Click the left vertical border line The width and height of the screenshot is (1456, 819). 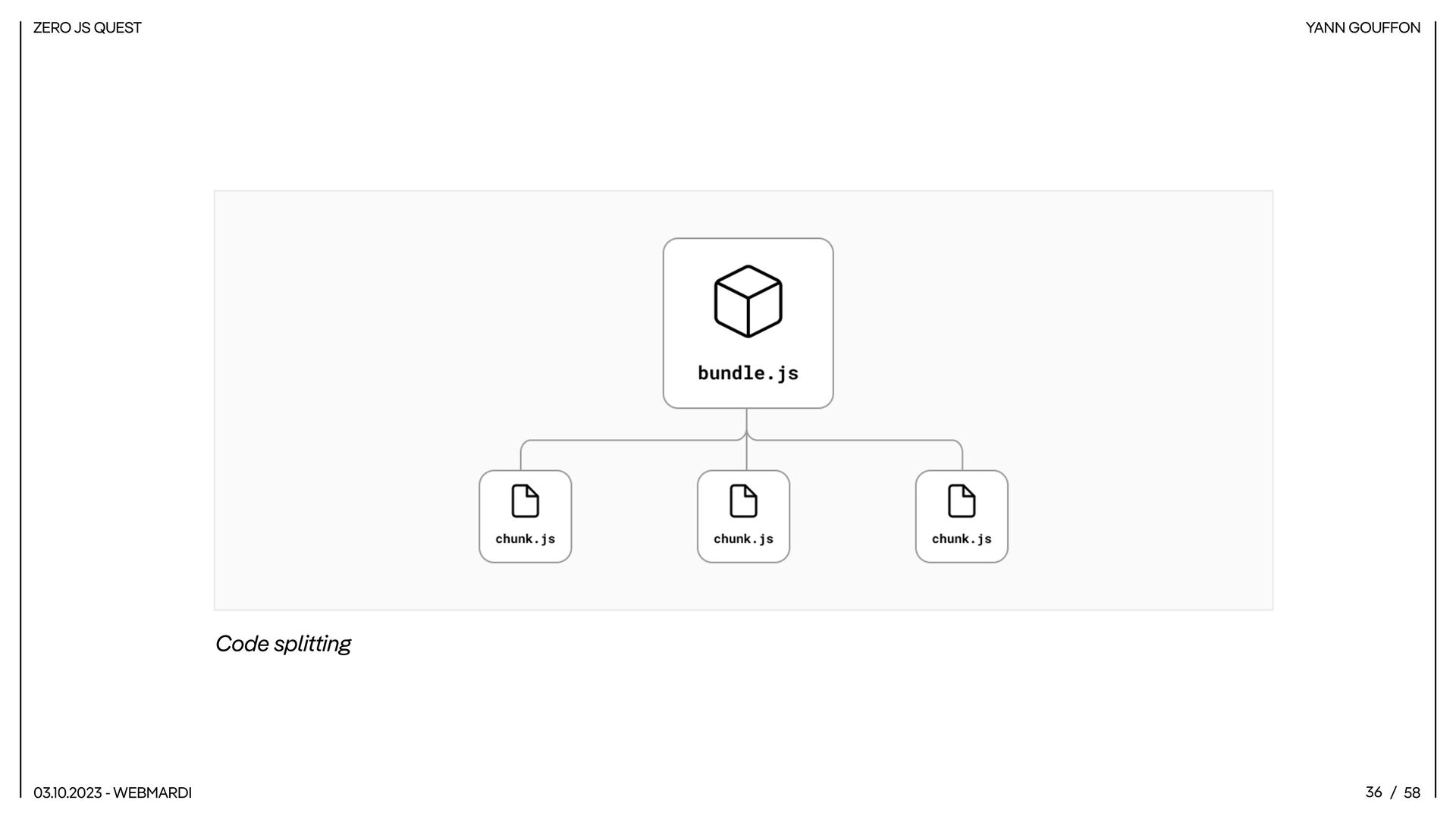pyautogui.click(x=21, y=409)
